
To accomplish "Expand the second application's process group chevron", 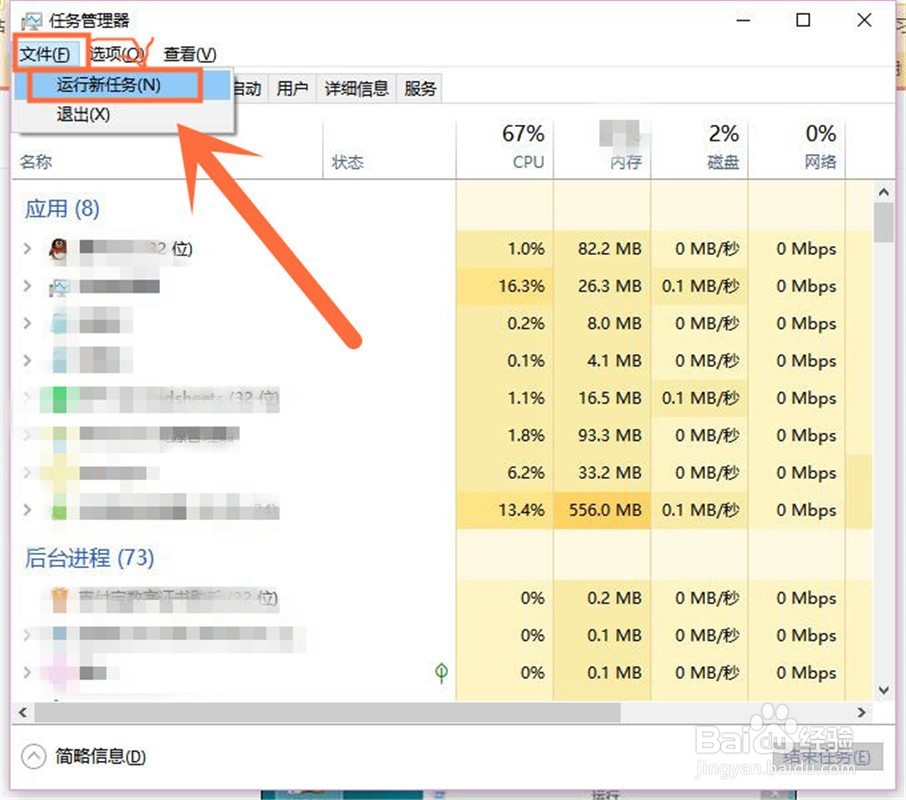I will click(27, 287).
